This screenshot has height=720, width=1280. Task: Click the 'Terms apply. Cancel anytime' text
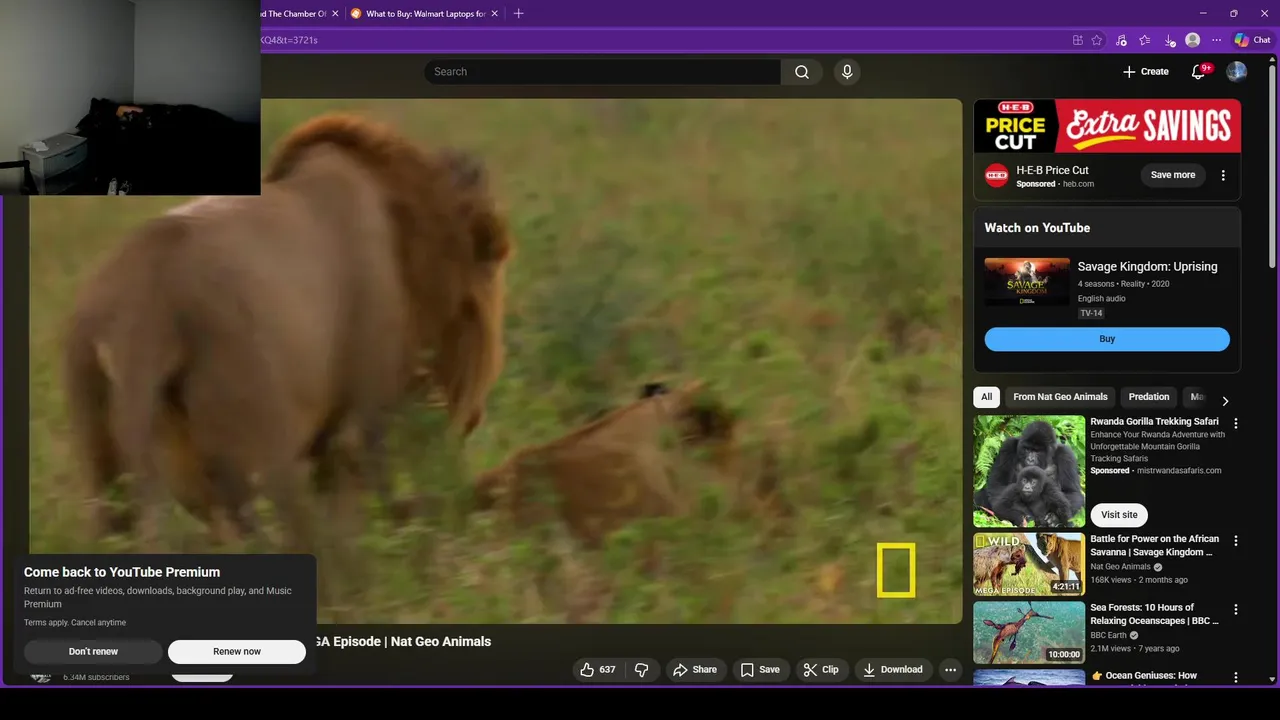pyautogui.click(x=75, y=623)
